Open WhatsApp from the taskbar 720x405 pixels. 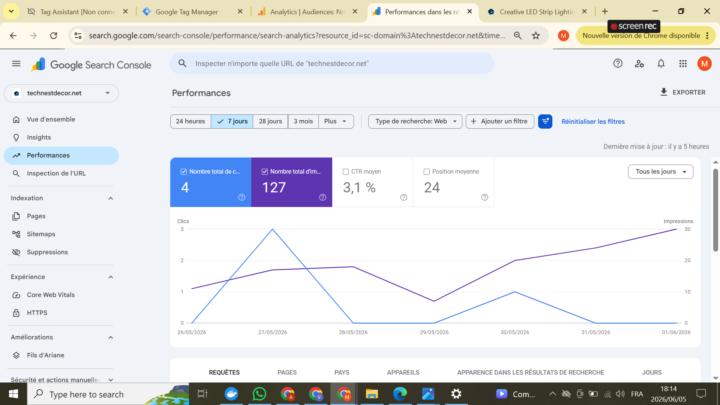click(259, 394)
